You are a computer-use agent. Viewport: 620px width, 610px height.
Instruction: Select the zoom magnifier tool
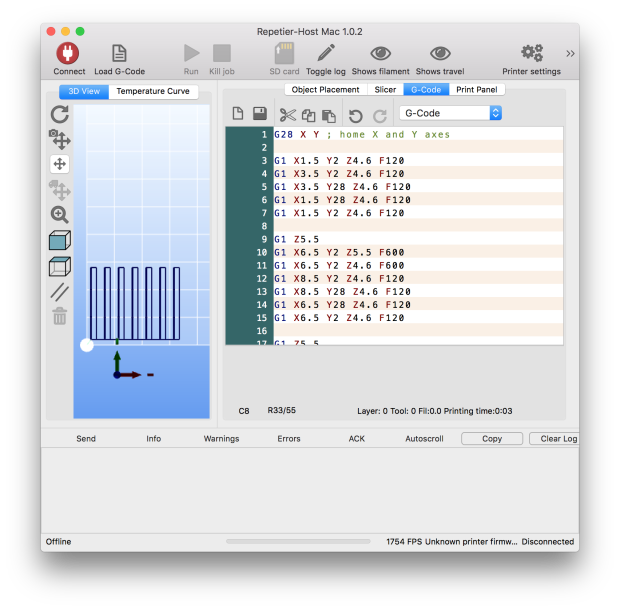(x=60, y=215)
